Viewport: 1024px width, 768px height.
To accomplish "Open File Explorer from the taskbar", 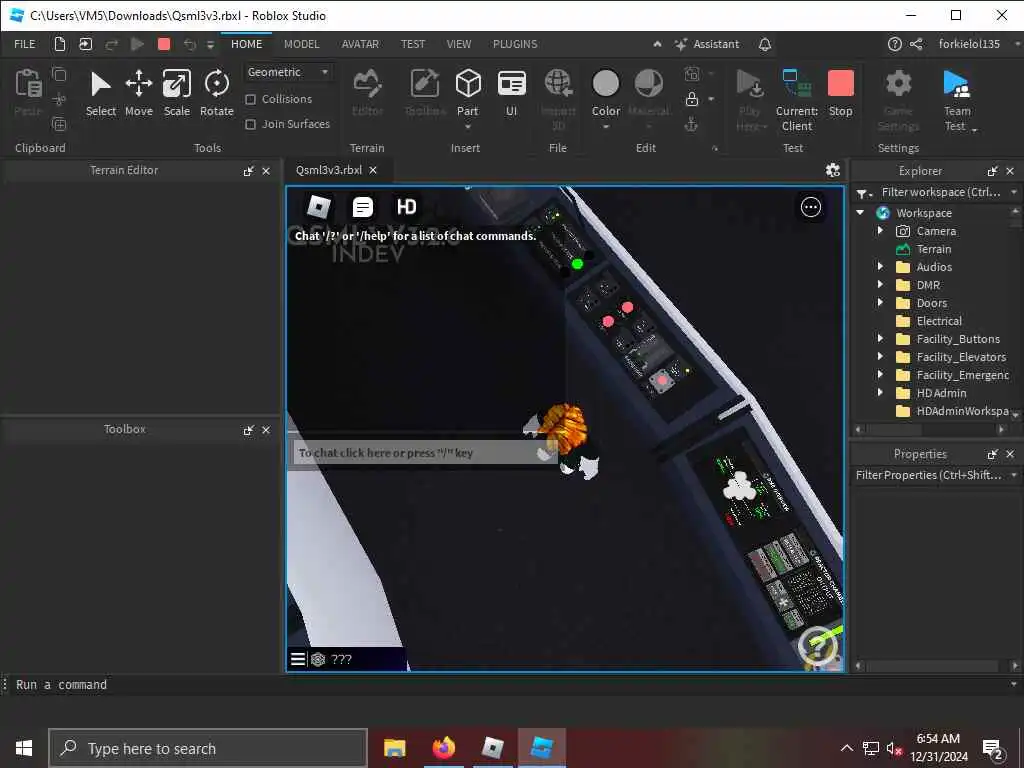I will coord(394,748).
